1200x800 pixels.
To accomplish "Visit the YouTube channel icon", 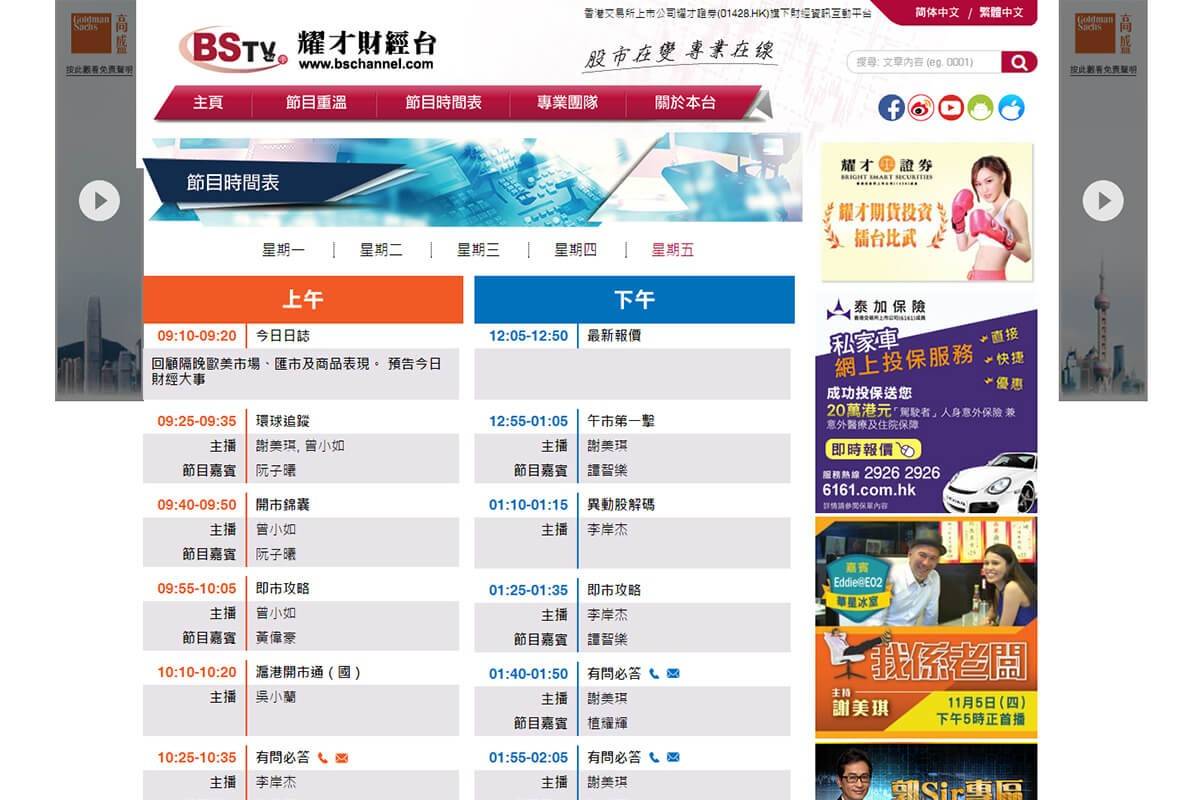I will click(x=951, y=108).
